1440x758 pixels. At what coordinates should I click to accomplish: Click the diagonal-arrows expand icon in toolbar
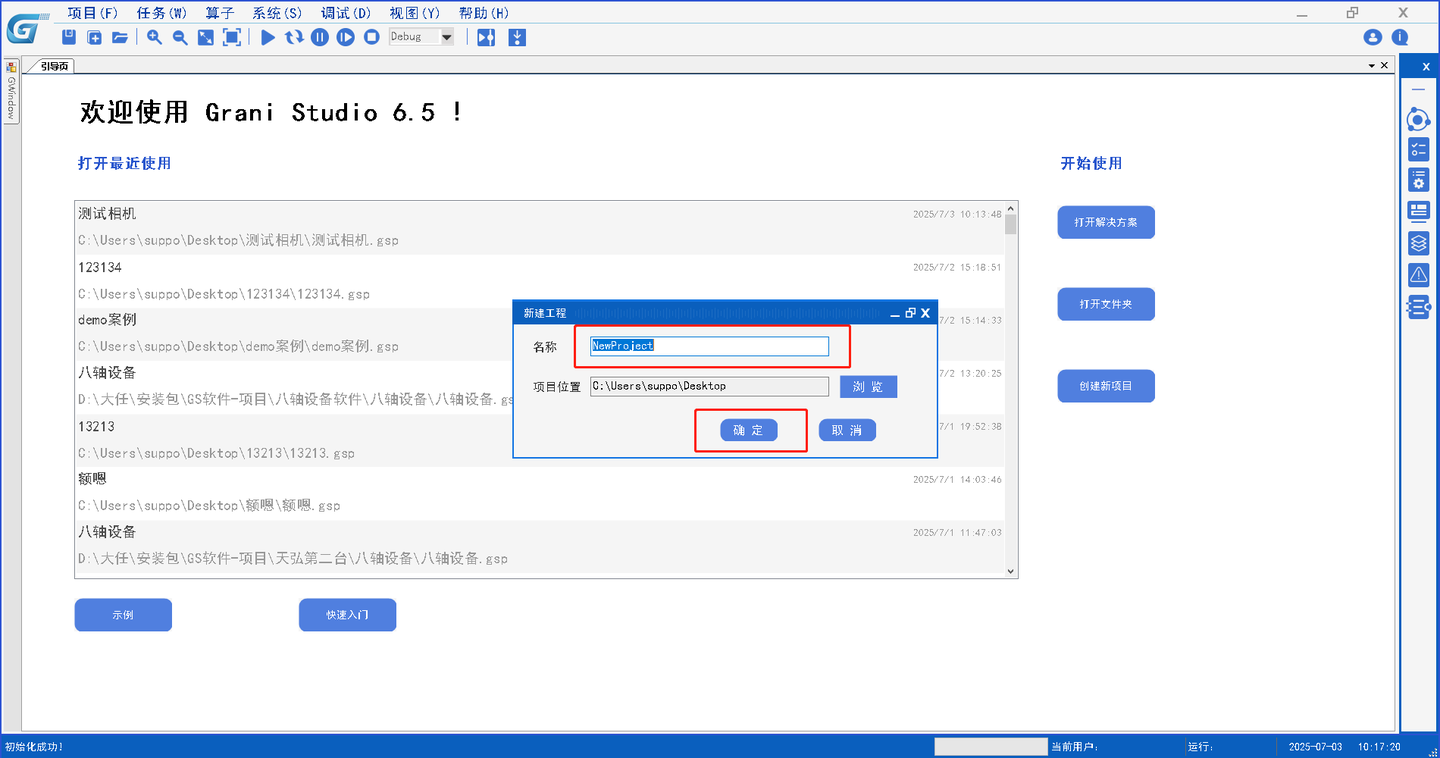pos(205,37)
